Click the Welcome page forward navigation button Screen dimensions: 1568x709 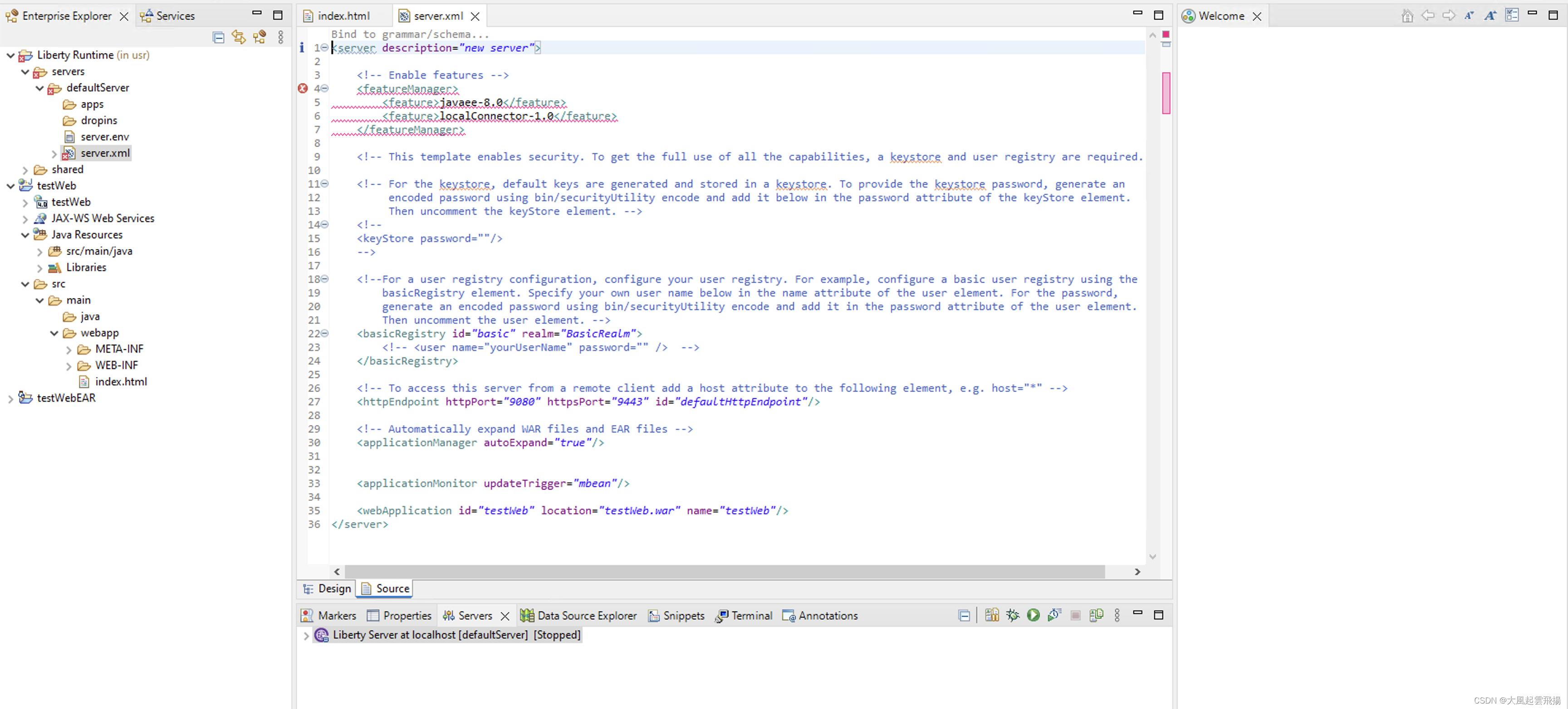click(x=1449, y=16)
